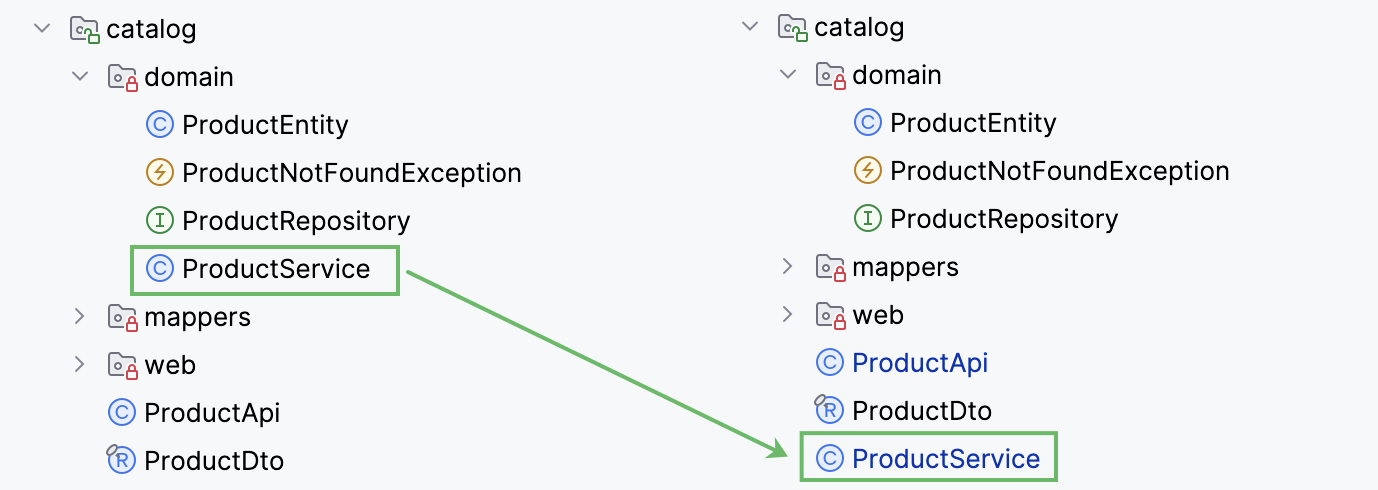This screenshot has width=1378, height=490.
Task: Expand the web package in right tree
Action: tap(788, 315)
